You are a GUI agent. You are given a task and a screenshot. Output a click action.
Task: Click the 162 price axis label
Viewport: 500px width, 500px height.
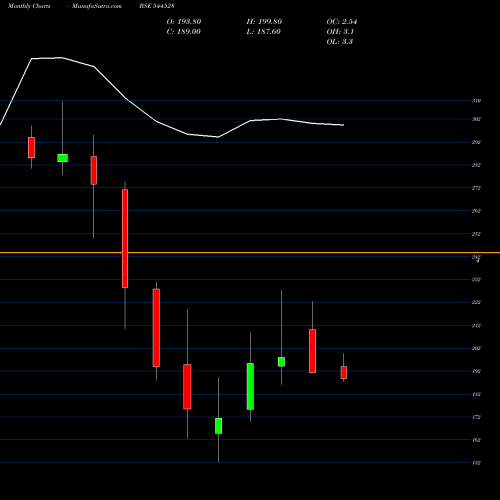(476, 440)
